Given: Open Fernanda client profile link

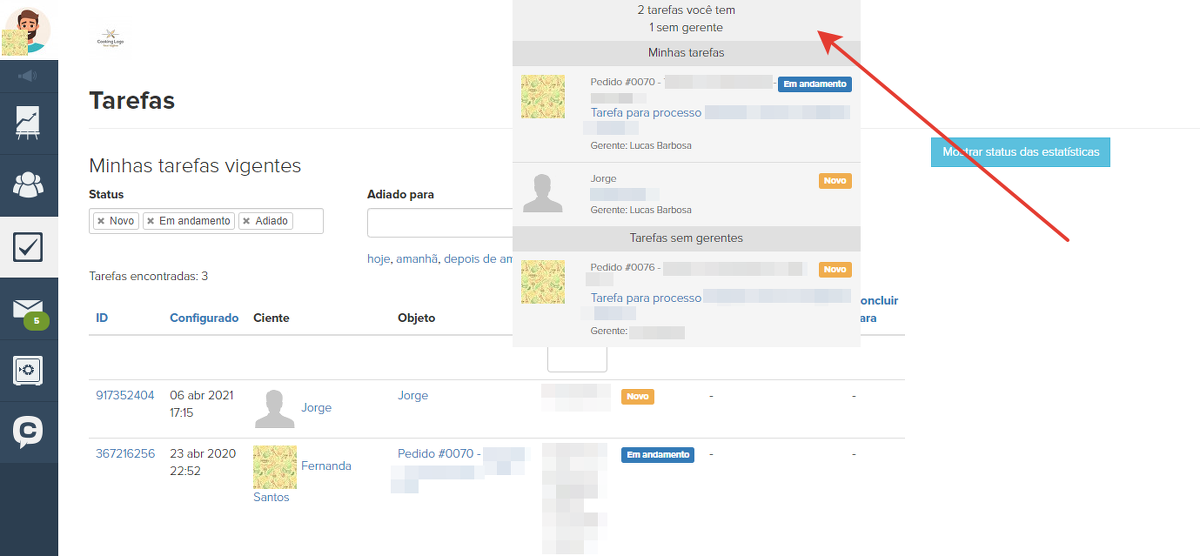Looking at the screenshot, I should click(326, 466).
